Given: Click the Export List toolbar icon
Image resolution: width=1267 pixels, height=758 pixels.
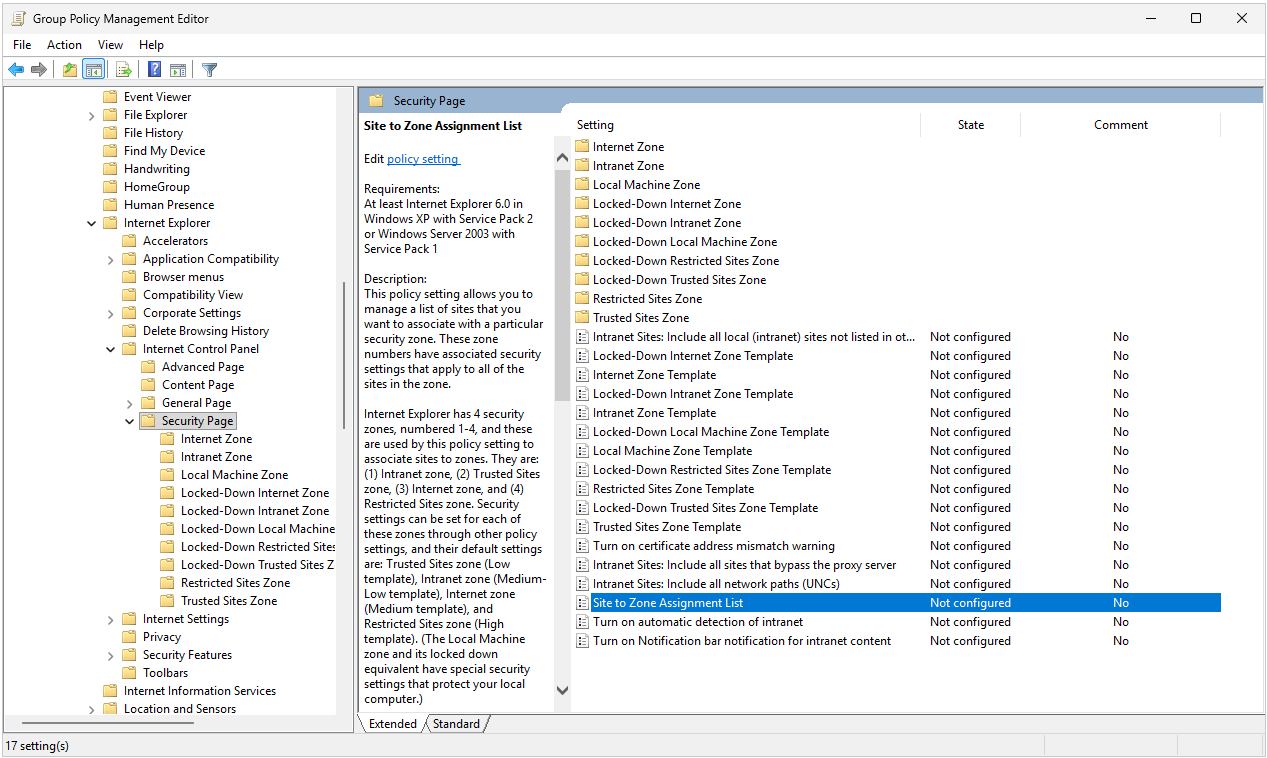Looking at the screenshot, I should click(x=124, y=69).
